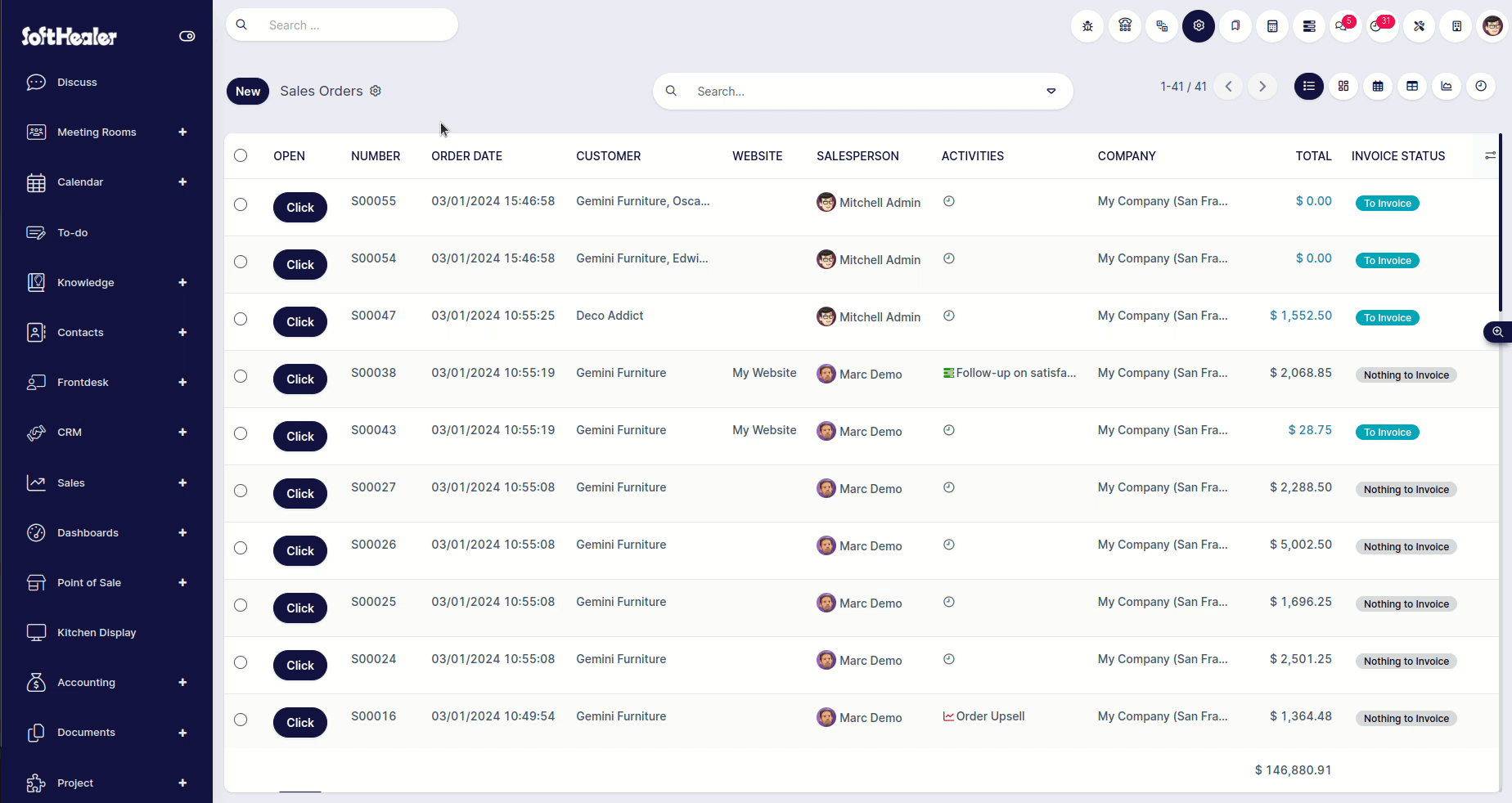Switch to activity clock view

click(x=1481, y=86)
